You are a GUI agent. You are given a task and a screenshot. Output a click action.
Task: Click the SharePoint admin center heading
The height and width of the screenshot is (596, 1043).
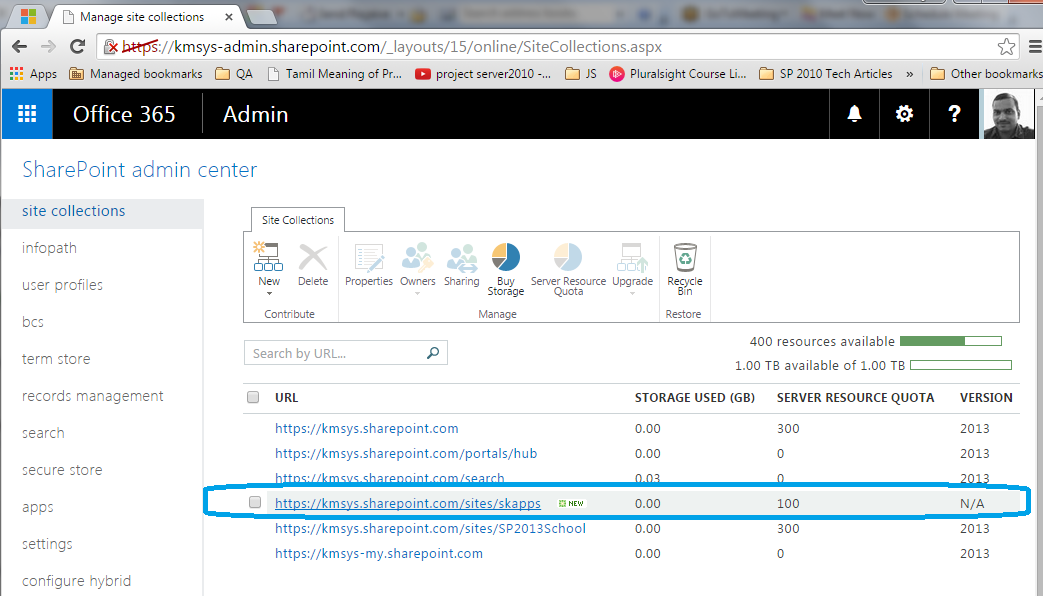click(x=140, y=170)
